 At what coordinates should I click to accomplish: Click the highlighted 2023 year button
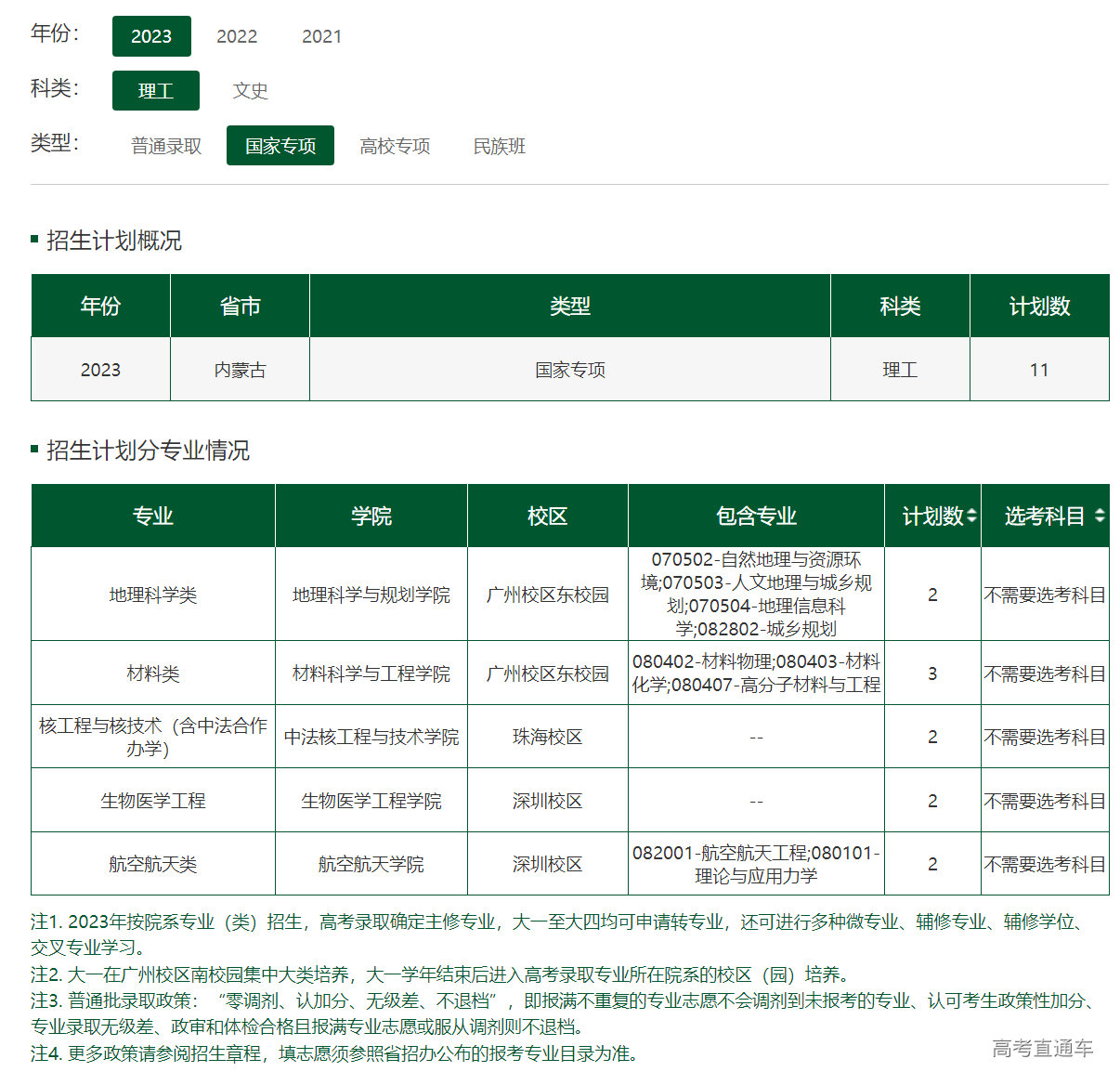151,36
